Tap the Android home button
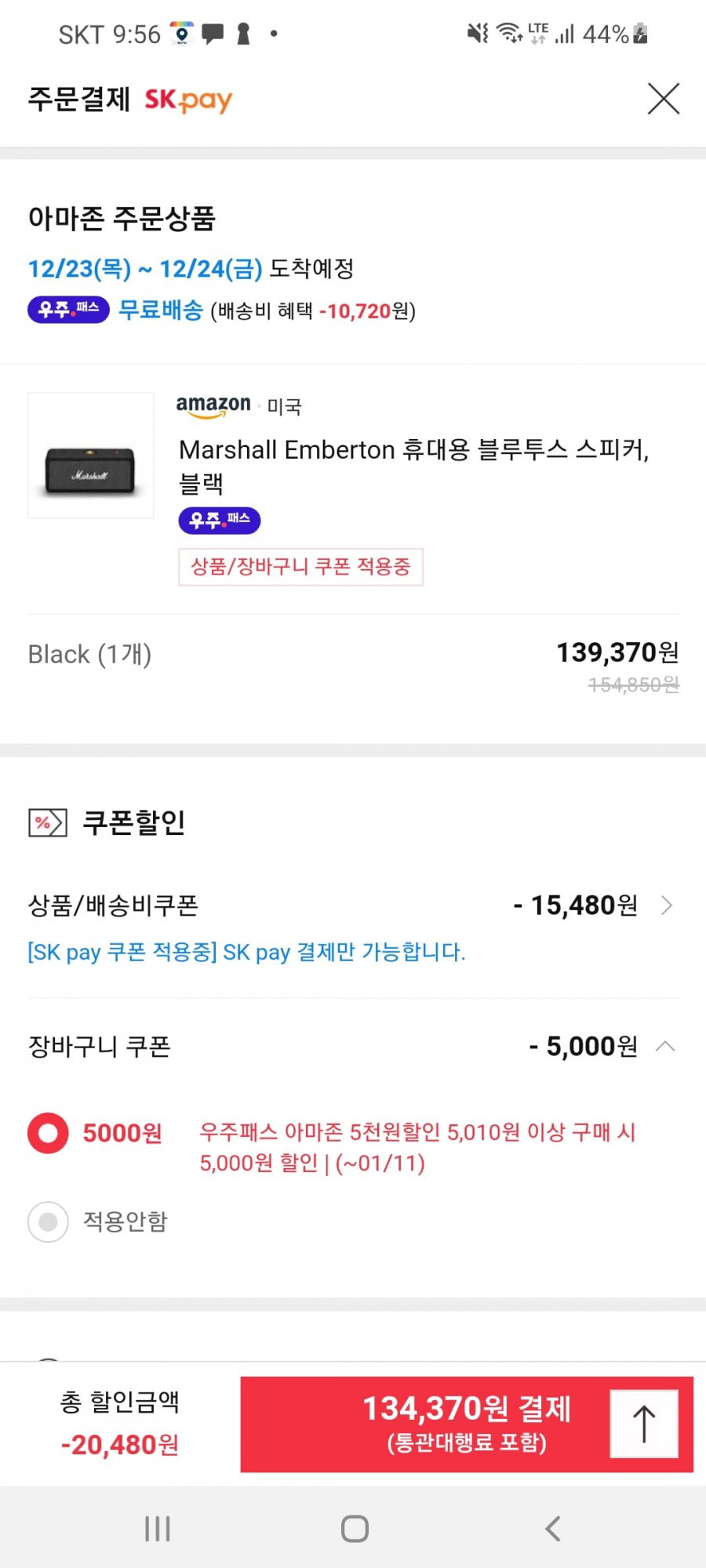Image resolution: width=706 pixels, height=1568 pixels. [355, 1528]
